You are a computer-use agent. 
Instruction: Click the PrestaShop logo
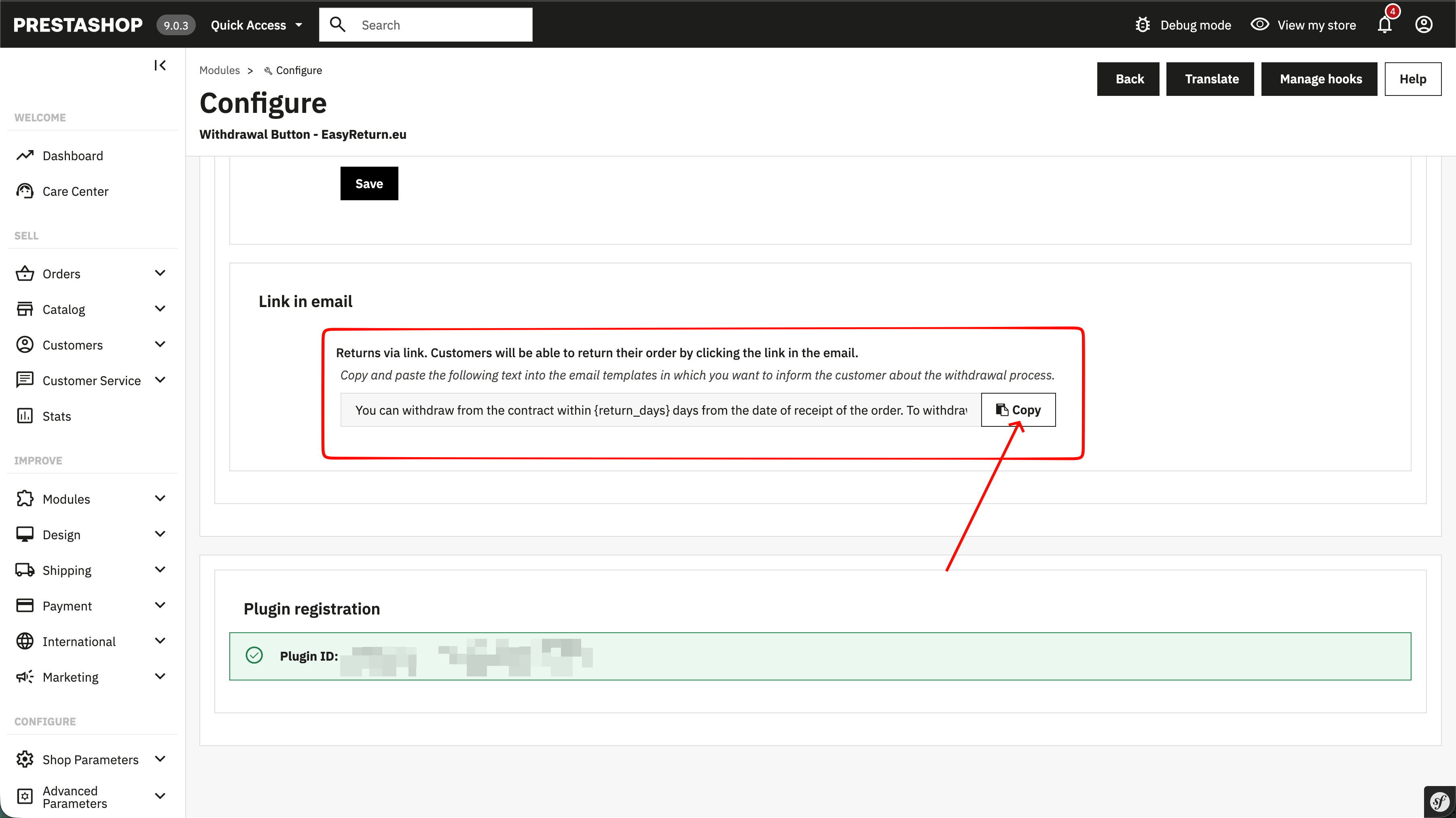[x=78, y=25]
